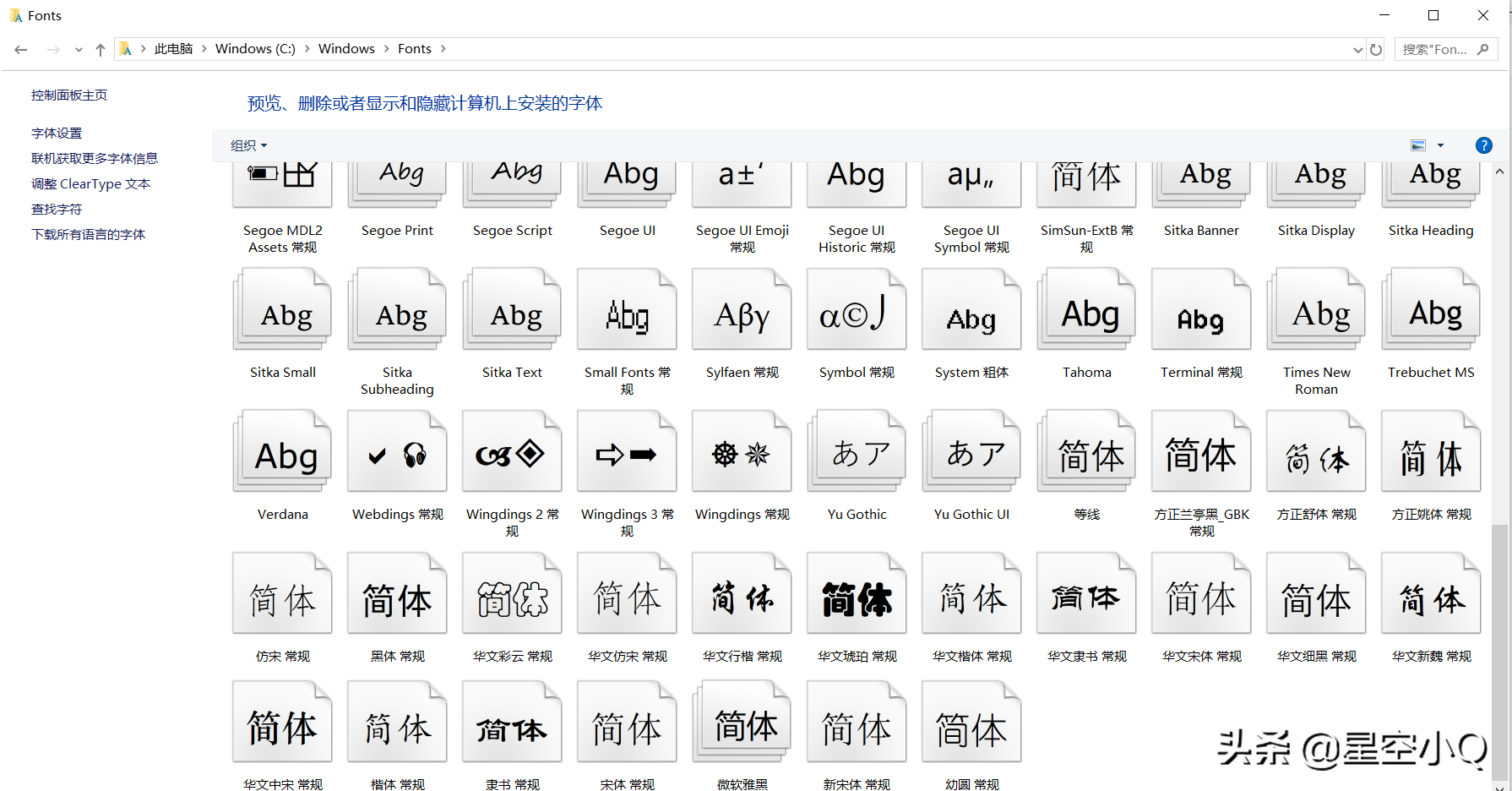
Task: Select the Webdings font icon
Action: 397,450
